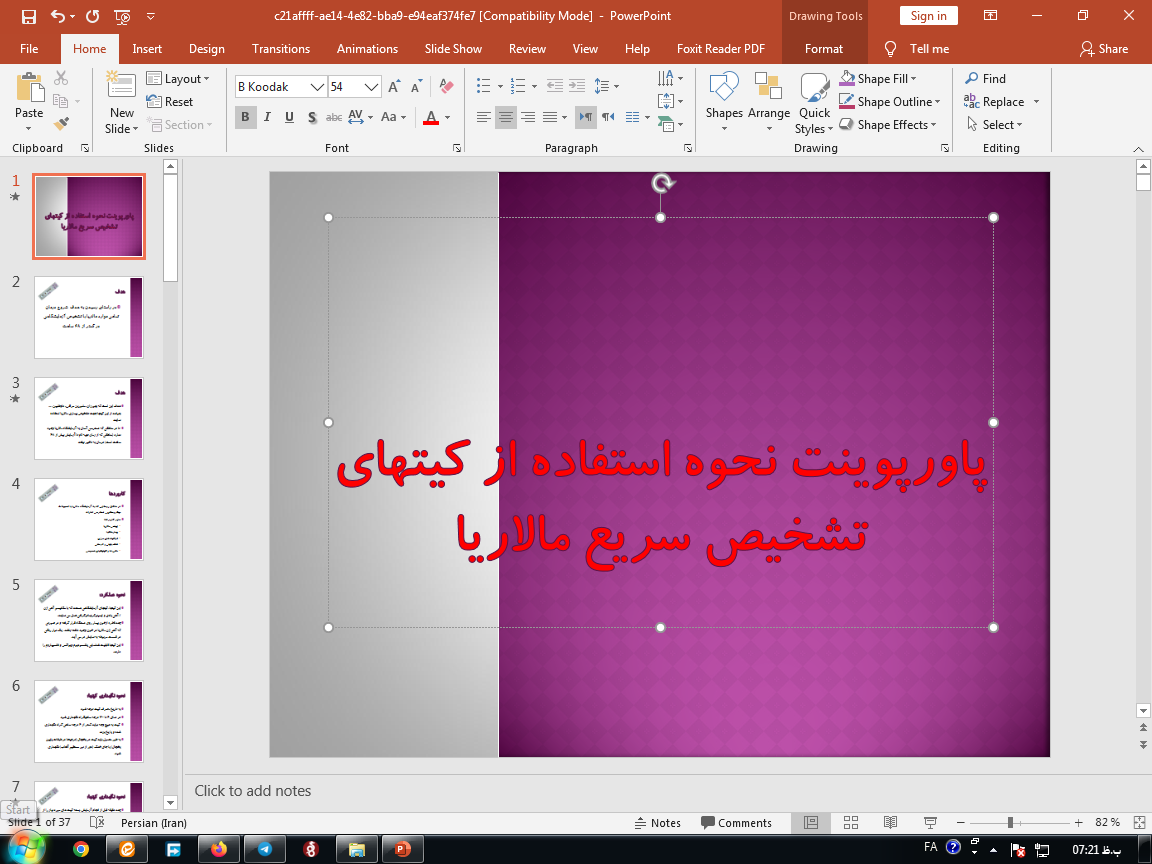Select the Center alignment icon
1152x864 pixels.
505,117
